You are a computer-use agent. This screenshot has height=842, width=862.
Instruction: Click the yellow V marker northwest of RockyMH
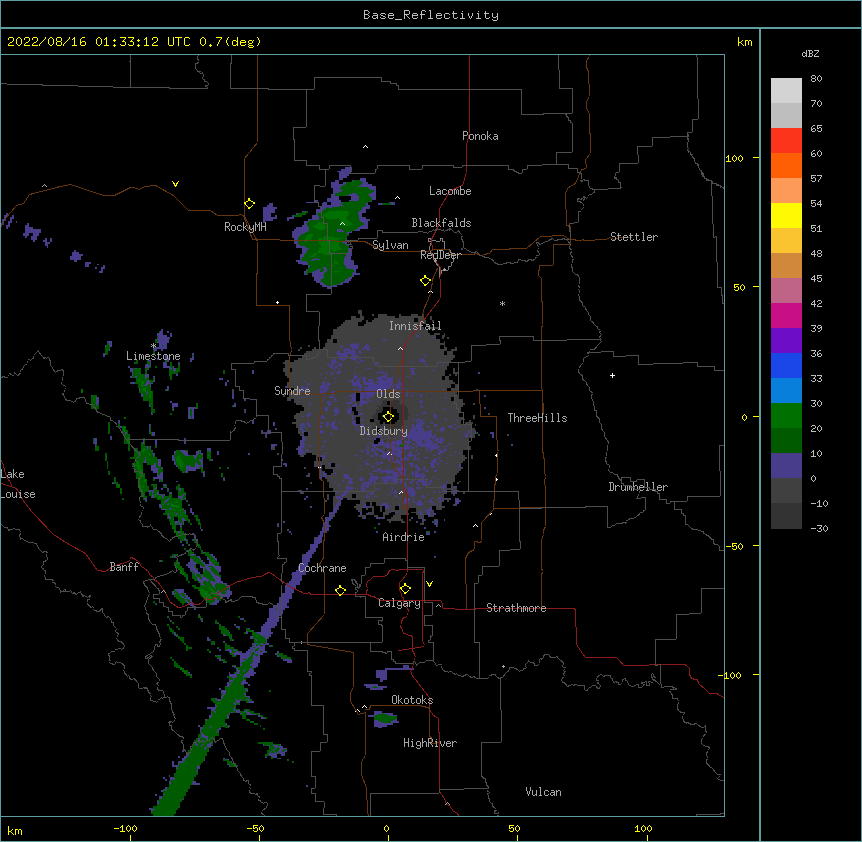(x=175, y=184)
